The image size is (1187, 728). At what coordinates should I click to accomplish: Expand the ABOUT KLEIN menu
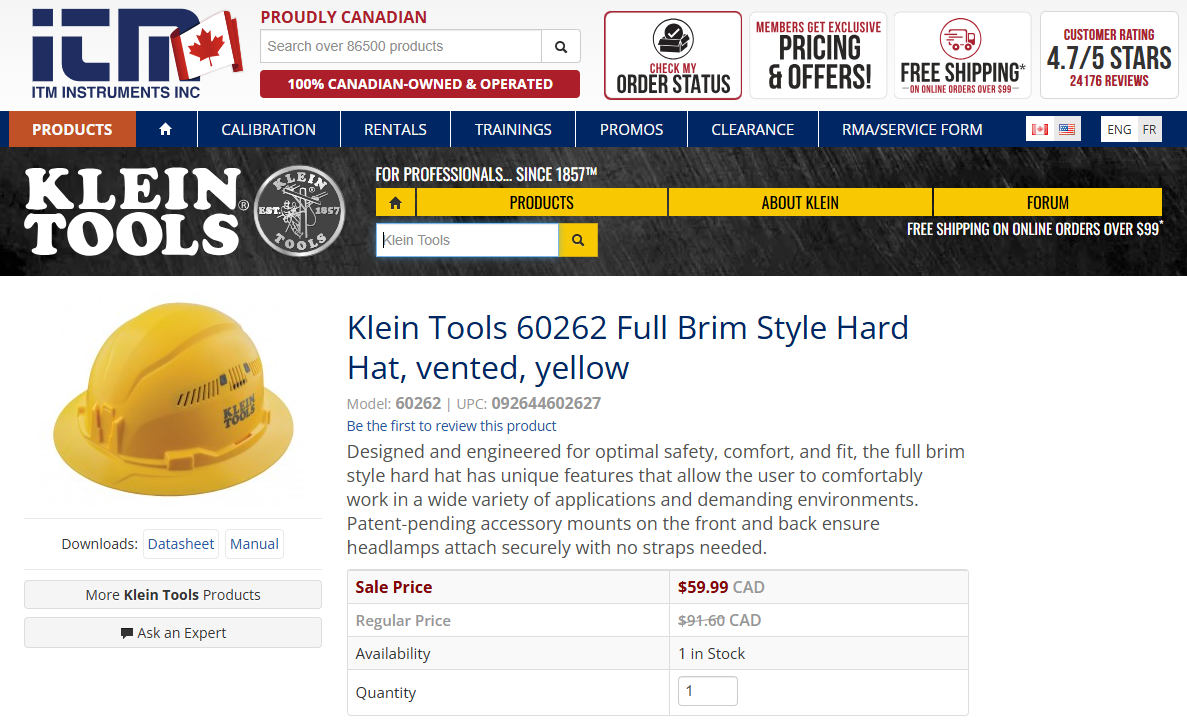[799, 202]
